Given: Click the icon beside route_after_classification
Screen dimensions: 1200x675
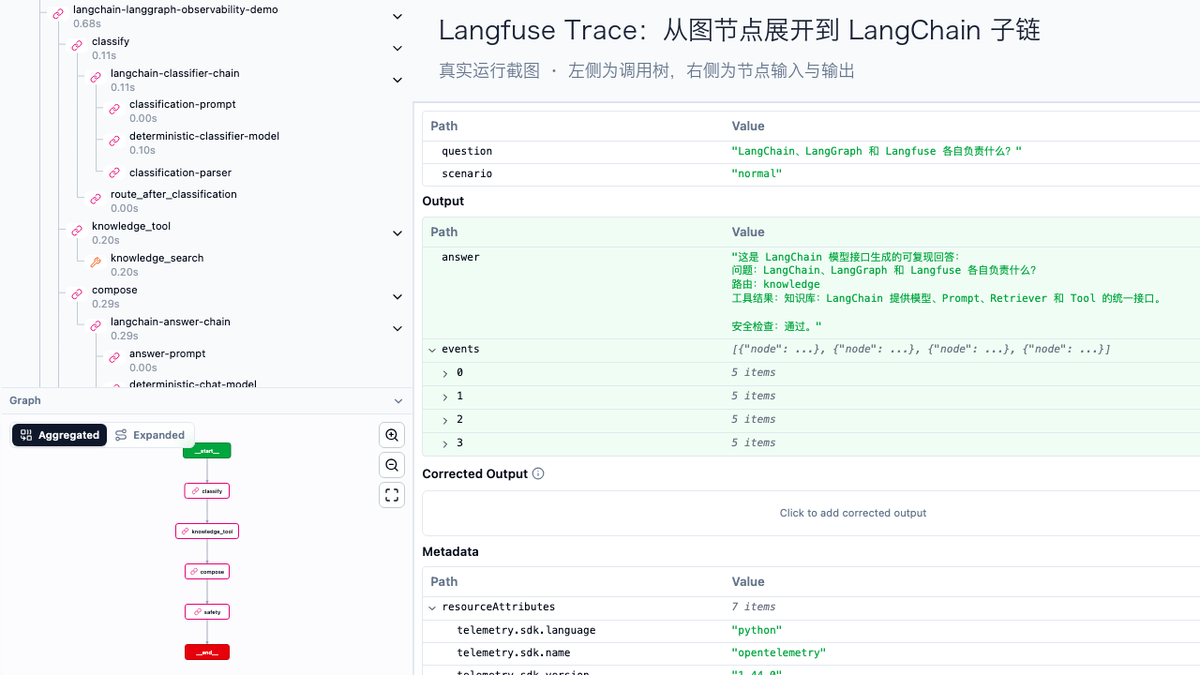Looking at the screenshot, I should coord(96,200).
